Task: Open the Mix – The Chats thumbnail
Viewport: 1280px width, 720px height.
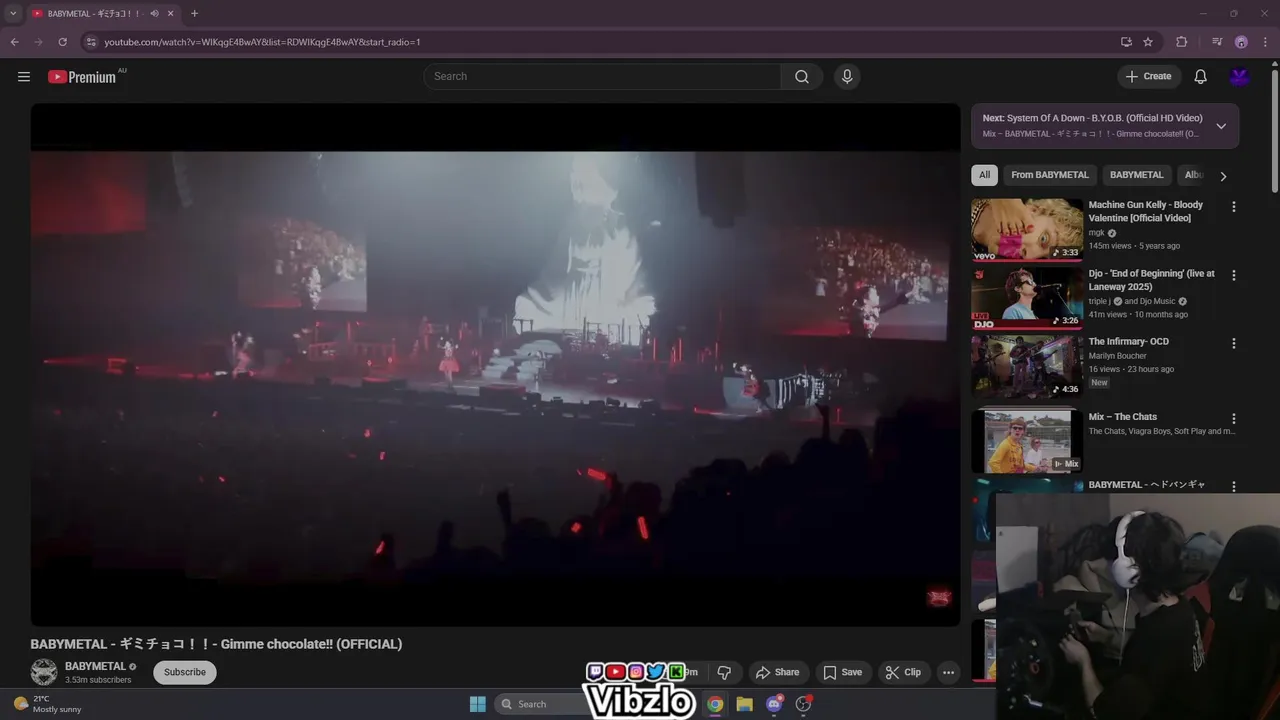Action: 1027,441
